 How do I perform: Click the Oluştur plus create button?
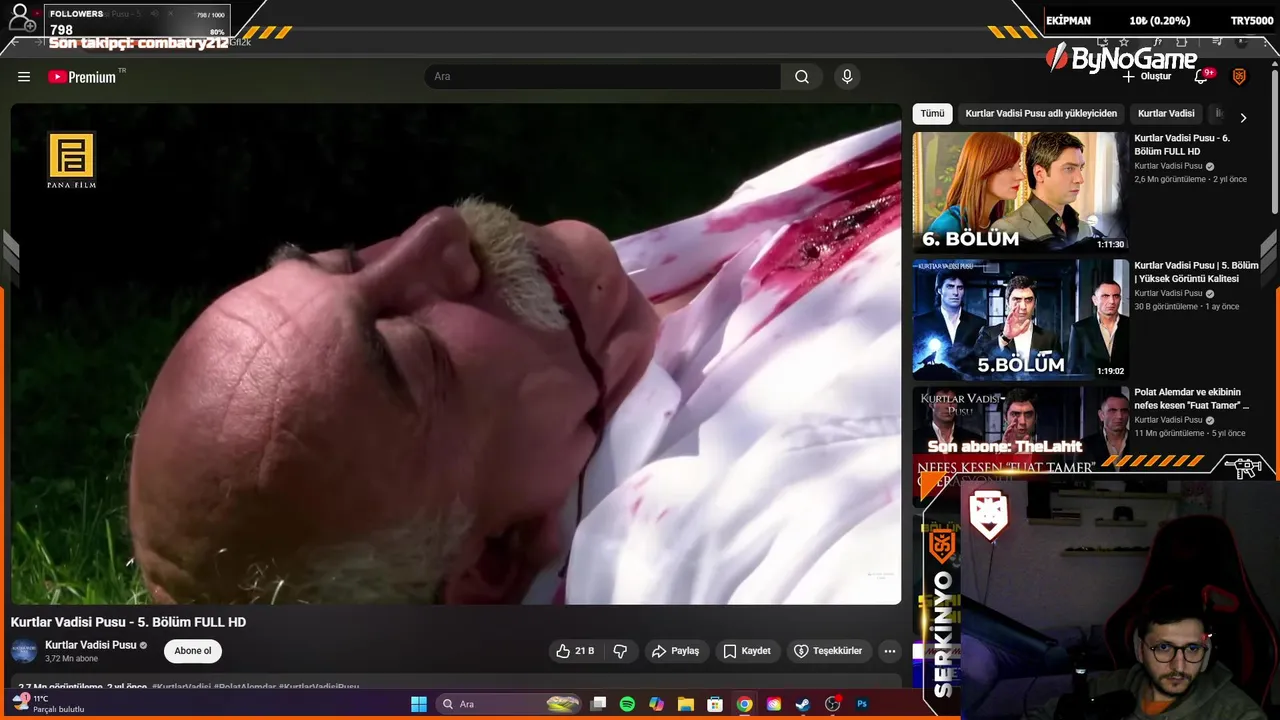click(1146, 77)
